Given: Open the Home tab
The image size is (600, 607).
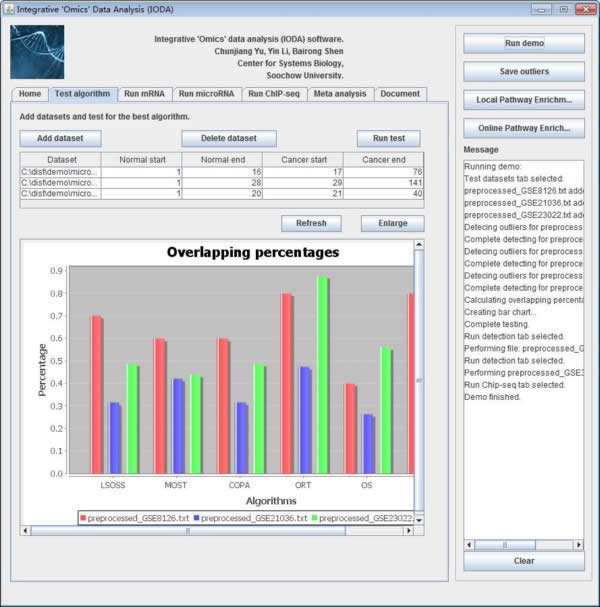Looking at the screenshot, I should tap(30, 94).
